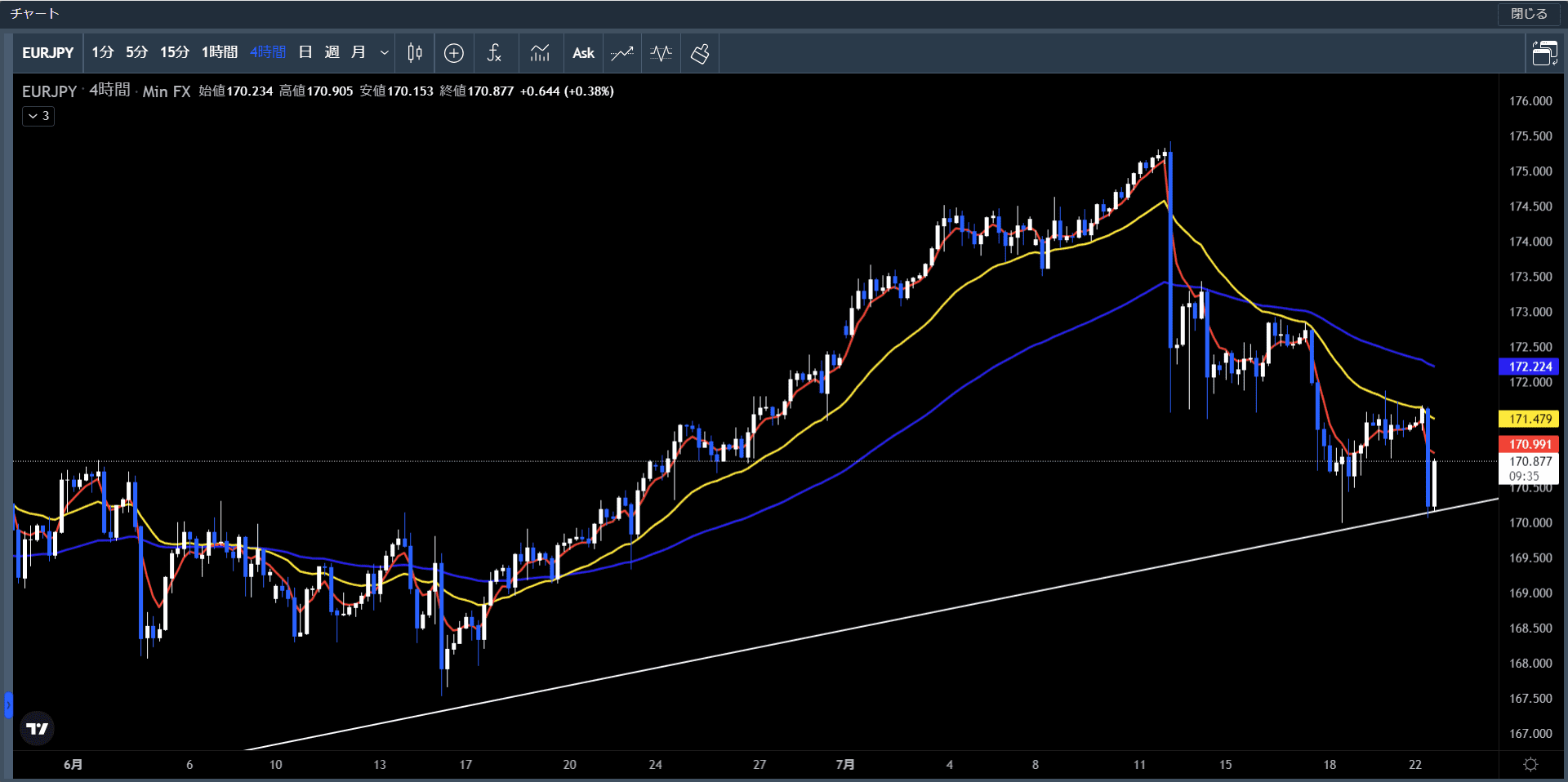The image size is (1568, 782).
Task: Select the 5分 timeframe
Action: 136,53
